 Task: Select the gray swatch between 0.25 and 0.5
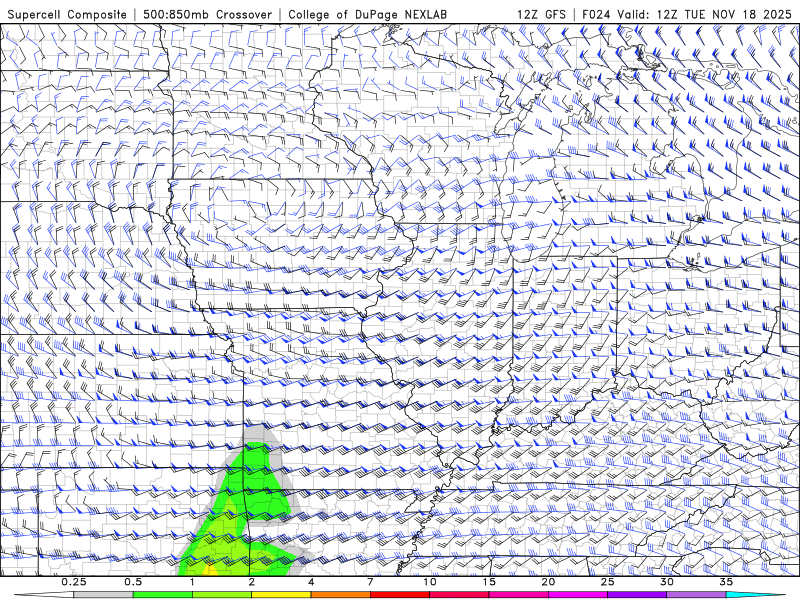tap(103, 595)
